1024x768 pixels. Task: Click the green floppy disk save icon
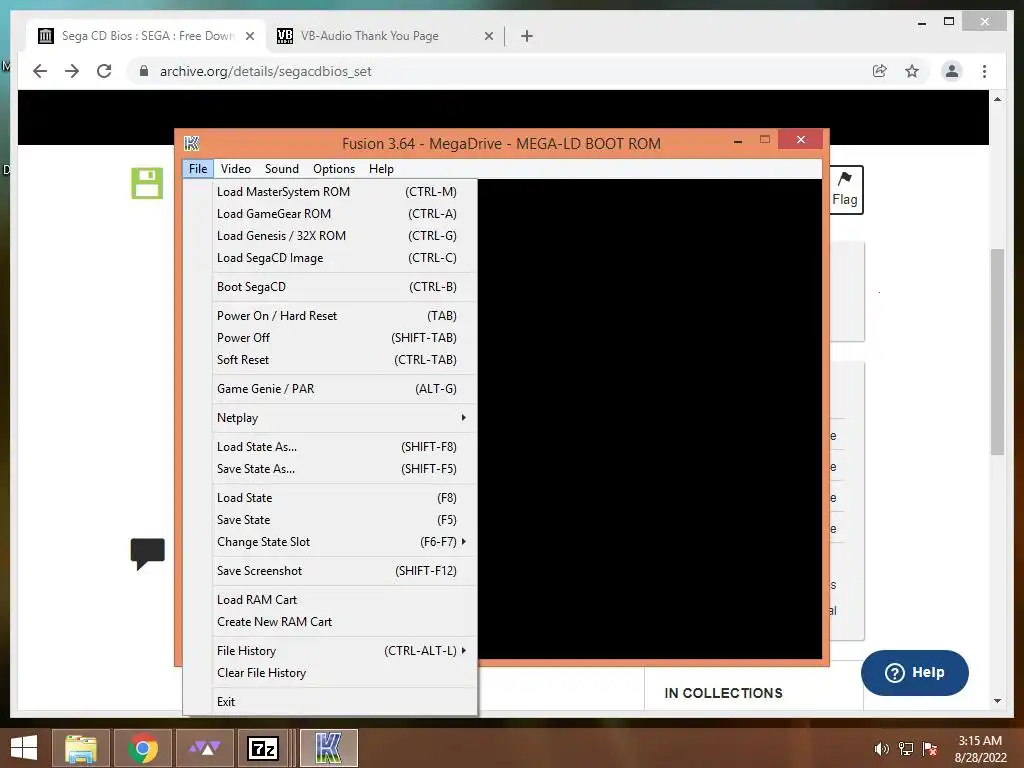click(147, 184)
